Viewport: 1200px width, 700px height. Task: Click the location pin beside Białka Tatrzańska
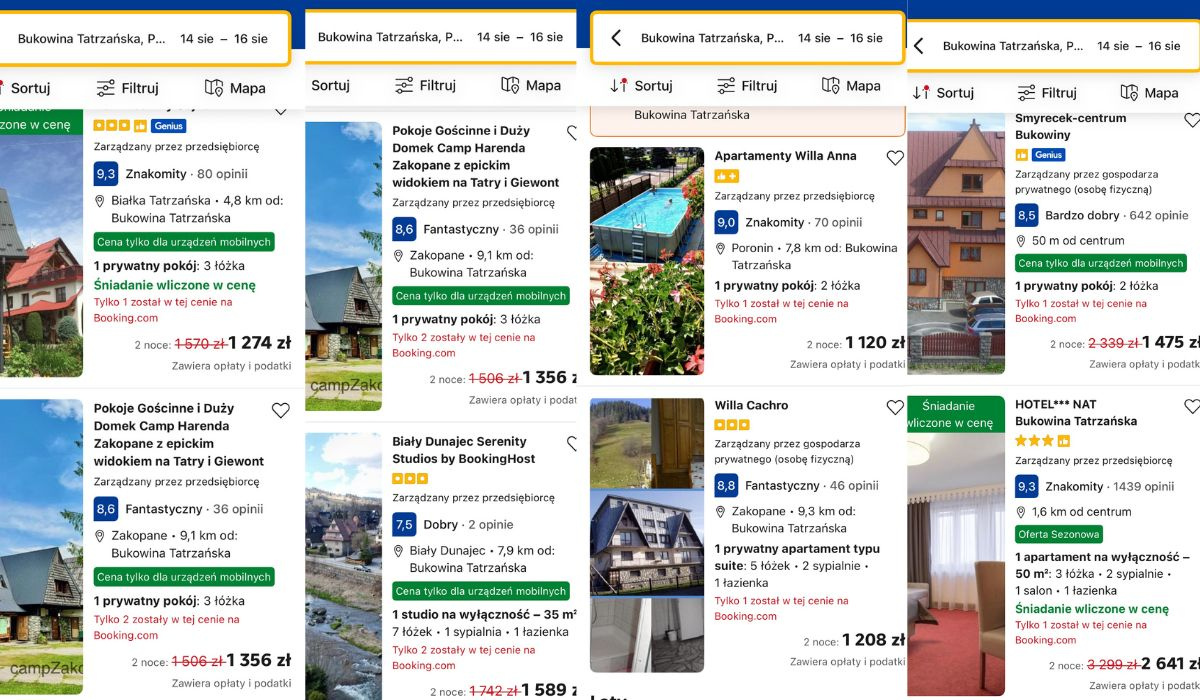(x=99, y=200)
